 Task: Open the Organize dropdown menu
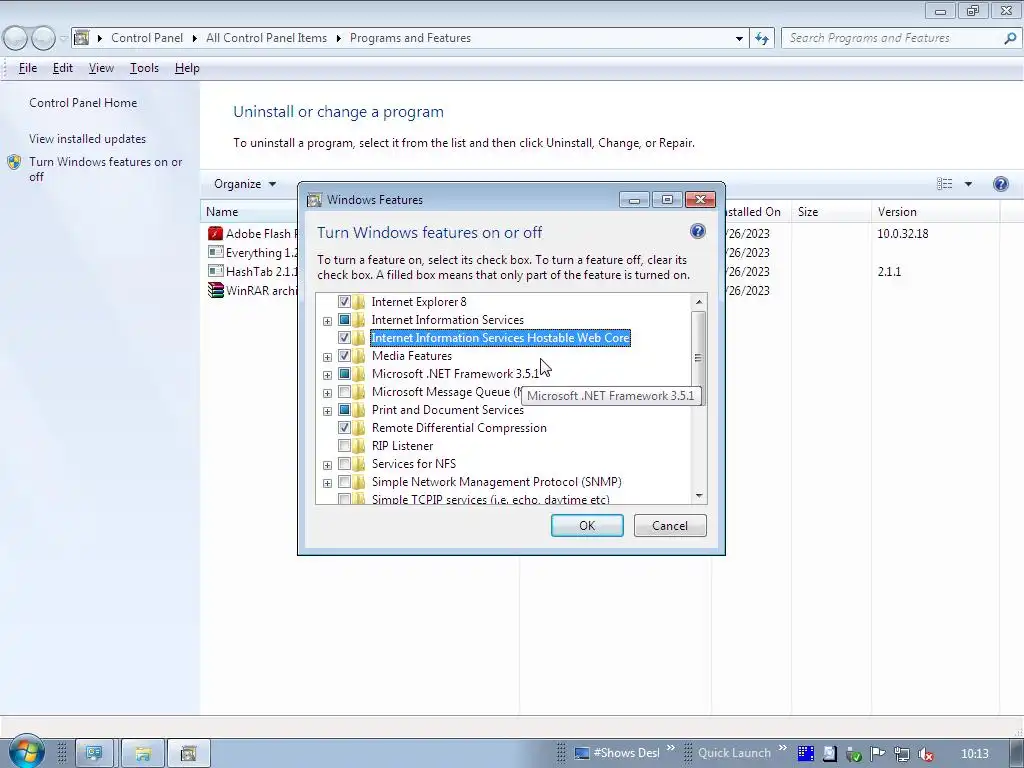click(245, 184)
